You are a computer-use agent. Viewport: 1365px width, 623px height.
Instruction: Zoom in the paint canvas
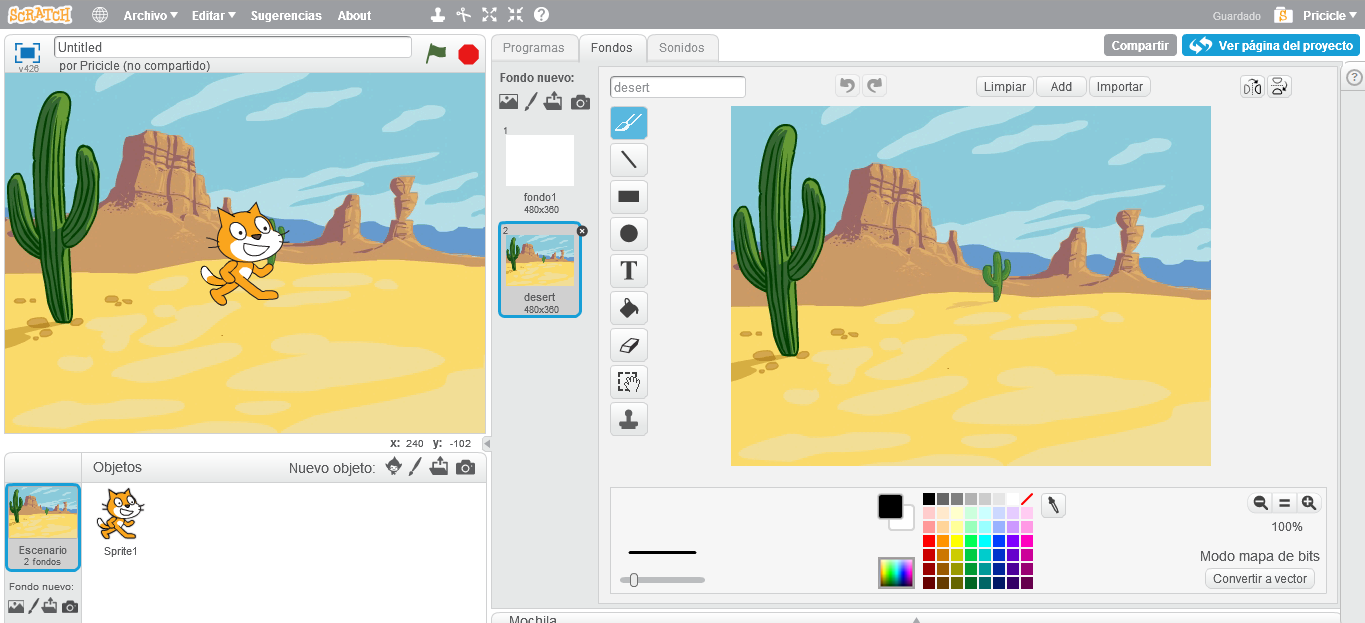tap(1308, 503)
